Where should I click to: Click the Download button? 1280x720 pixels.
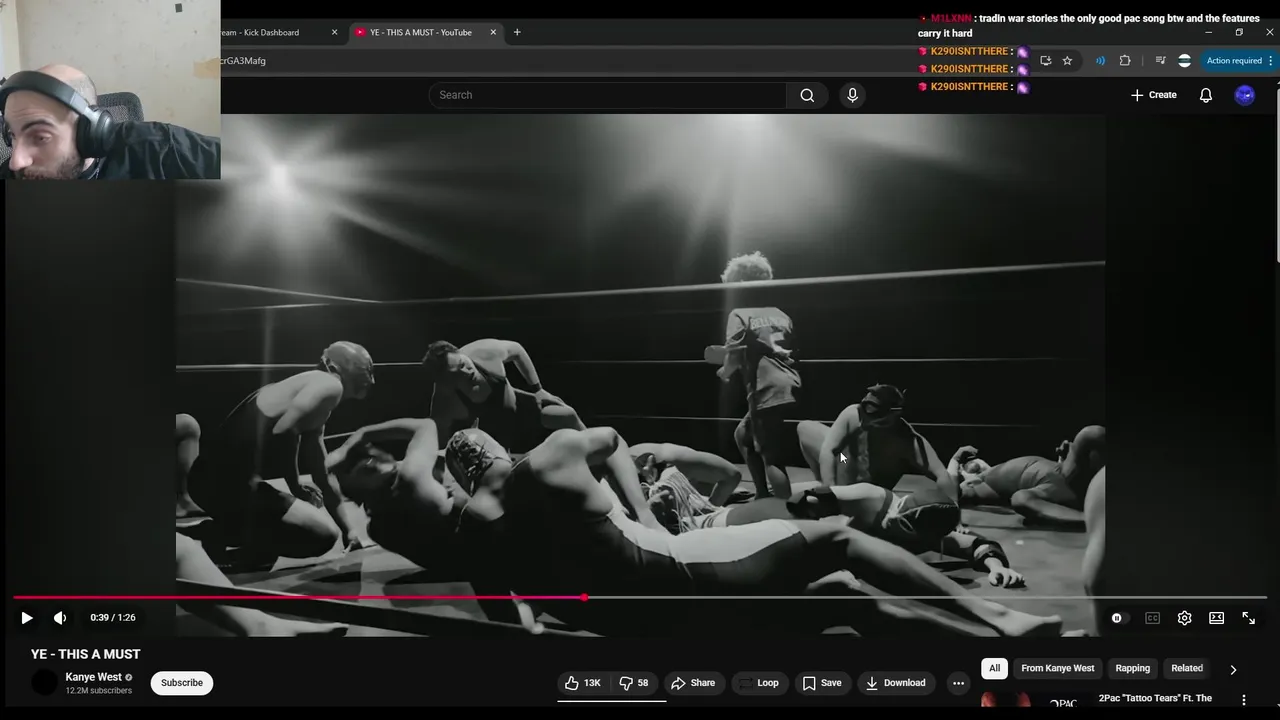point(895,683)
